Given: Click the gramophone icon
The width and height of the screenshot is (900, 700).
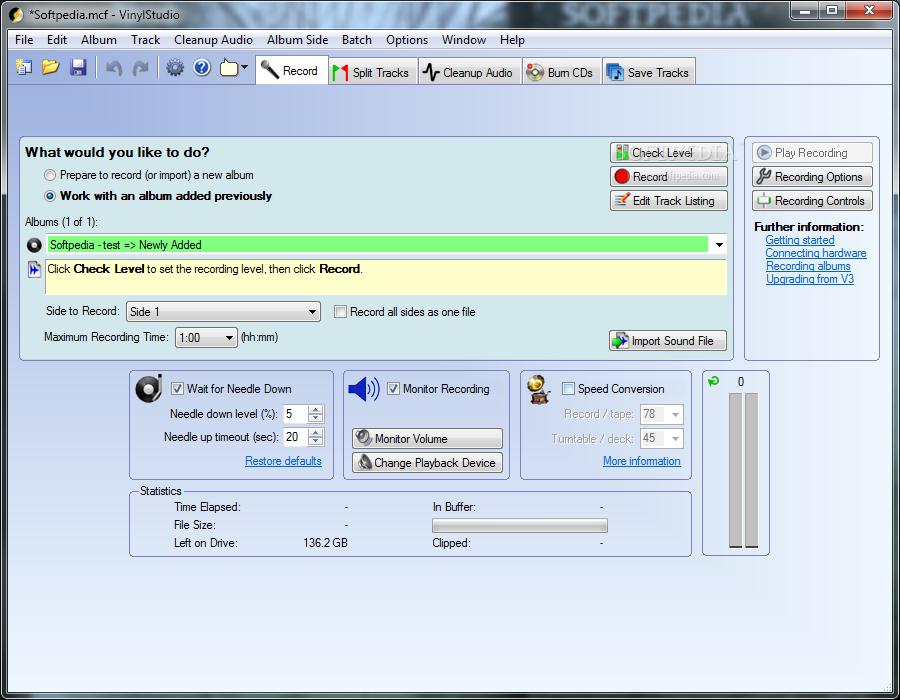Looking at the screenshot, I should (x=538, y=390).
